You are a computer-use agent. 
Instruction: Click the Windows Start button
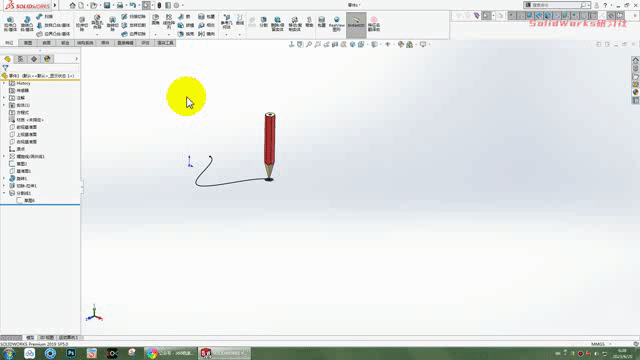(8, 353)
